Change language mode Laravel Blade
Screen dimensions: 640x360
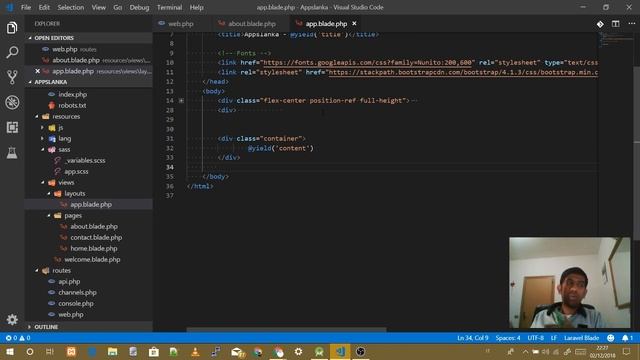tap(581, 338)
